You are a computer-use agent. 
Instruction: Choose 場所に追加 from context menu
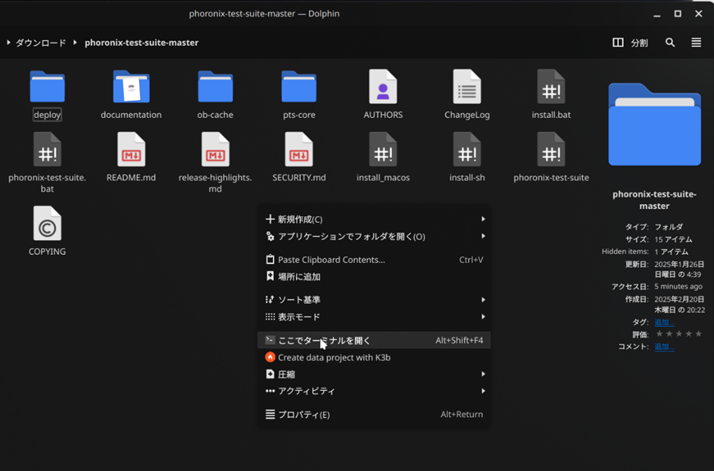[374, 276]
